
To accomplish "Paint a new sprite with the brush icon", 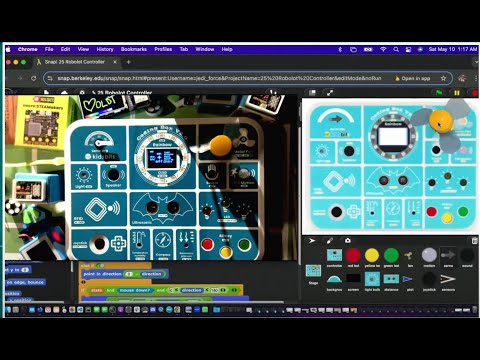I will pos(330,240).
